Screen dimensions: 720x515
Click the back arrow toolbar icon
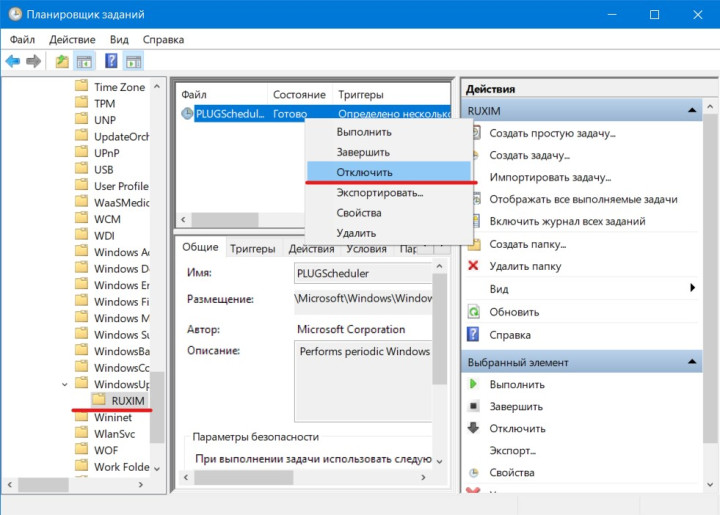pyautogui.click(x=13, y=62)
